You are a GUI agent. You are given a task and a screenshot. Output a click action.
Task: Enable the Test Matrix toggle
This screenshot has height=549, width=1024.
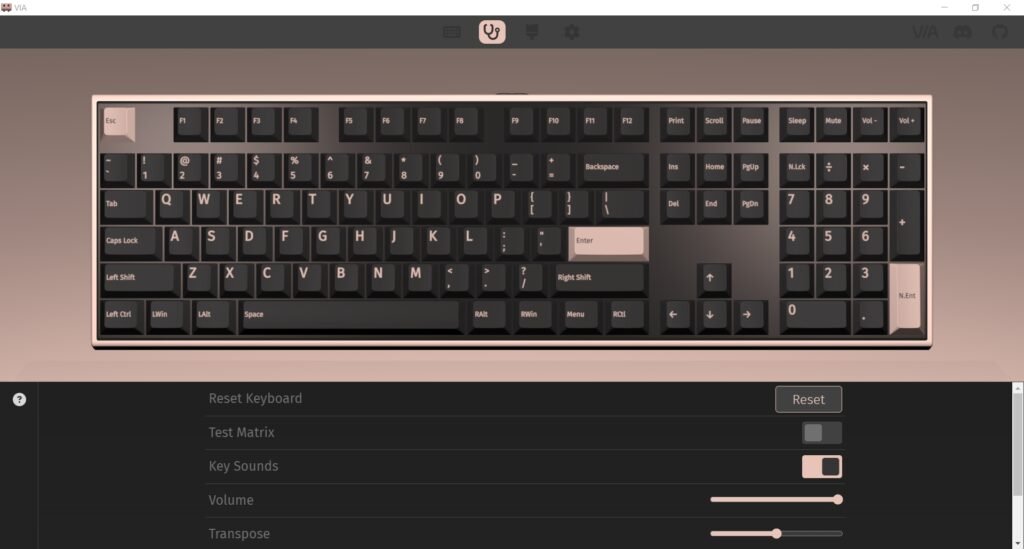(822, 433)
